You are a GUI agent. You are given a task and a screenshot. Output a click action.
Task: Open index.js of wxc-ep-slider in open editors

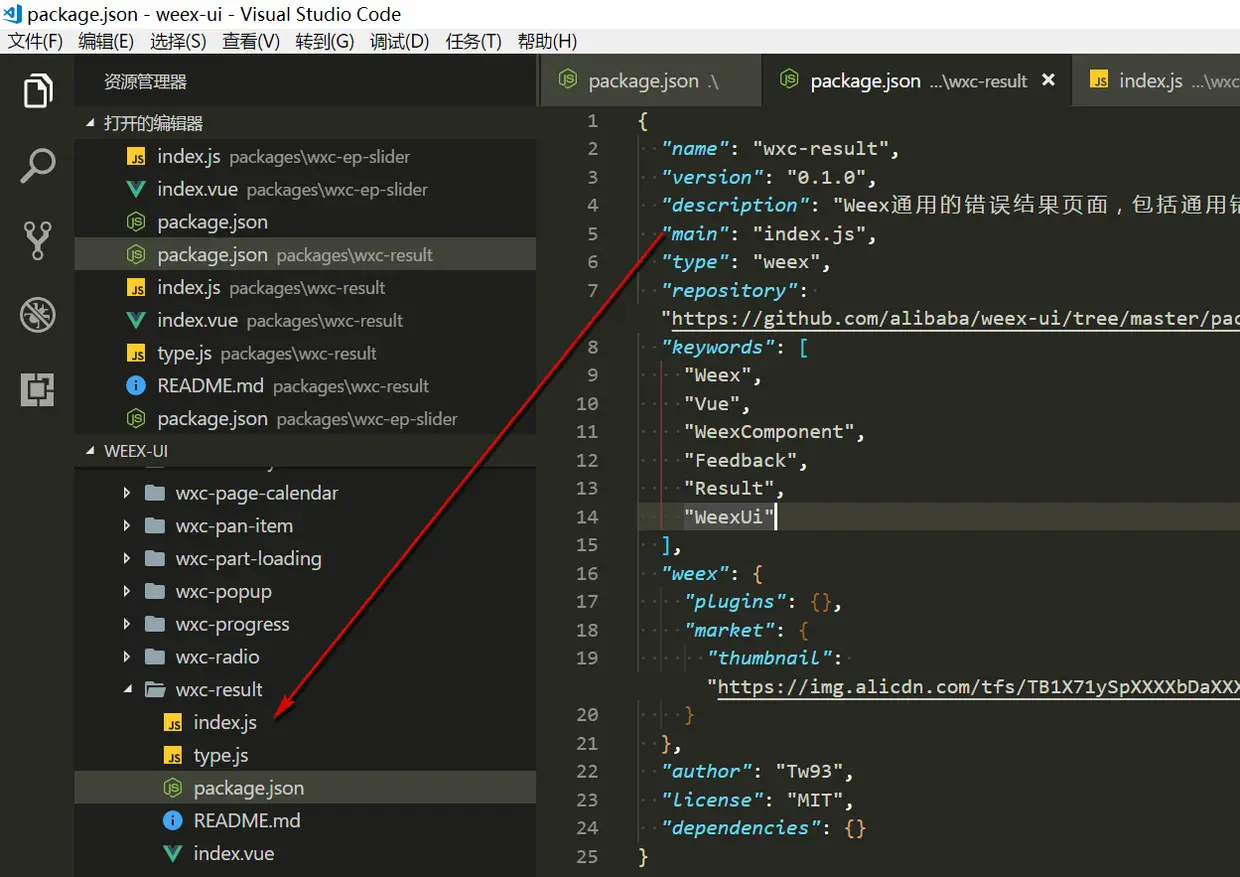pos(305,157)
